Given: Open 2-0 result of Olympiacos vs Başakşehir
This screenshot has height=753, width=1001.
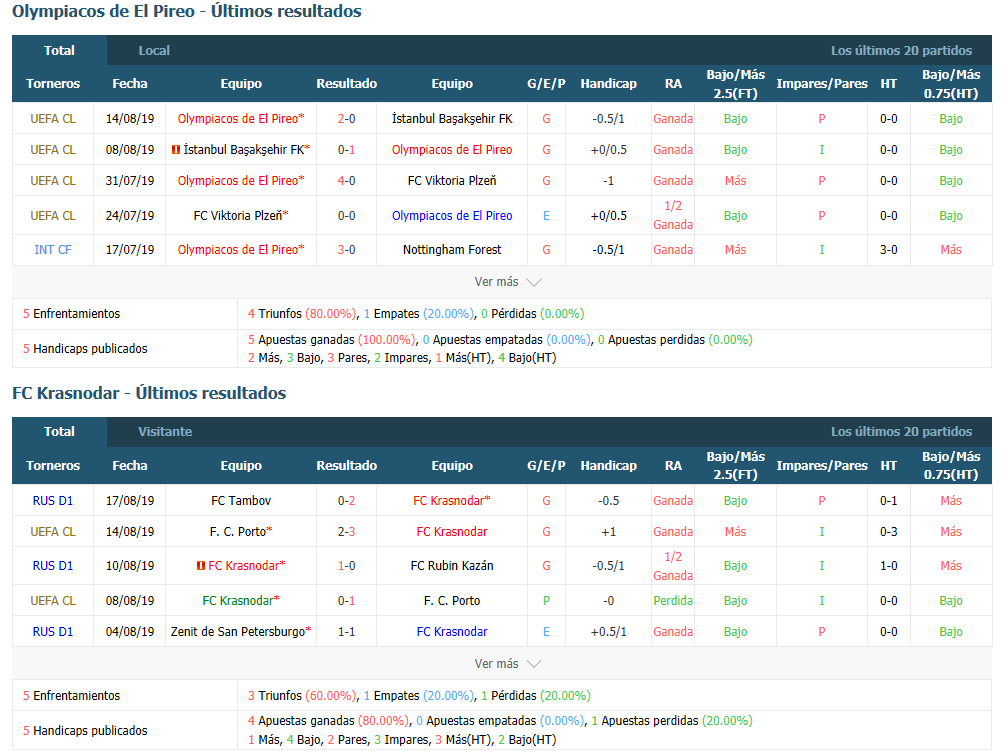Looking at the screenshot, I should 347,119.
